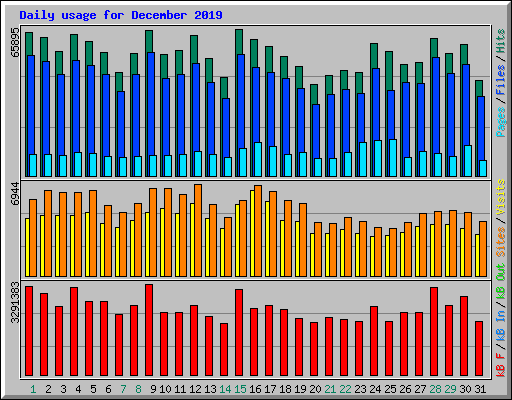This screenshot has height=400, width=512.
Task: Click green weekend day label 28
Action: (435, 389)
